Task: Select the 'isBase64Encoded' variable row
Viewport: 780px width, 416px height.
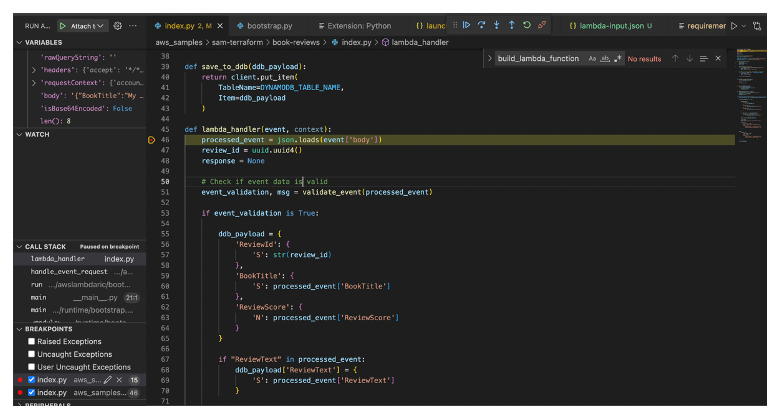Action: tap(81, 108)
